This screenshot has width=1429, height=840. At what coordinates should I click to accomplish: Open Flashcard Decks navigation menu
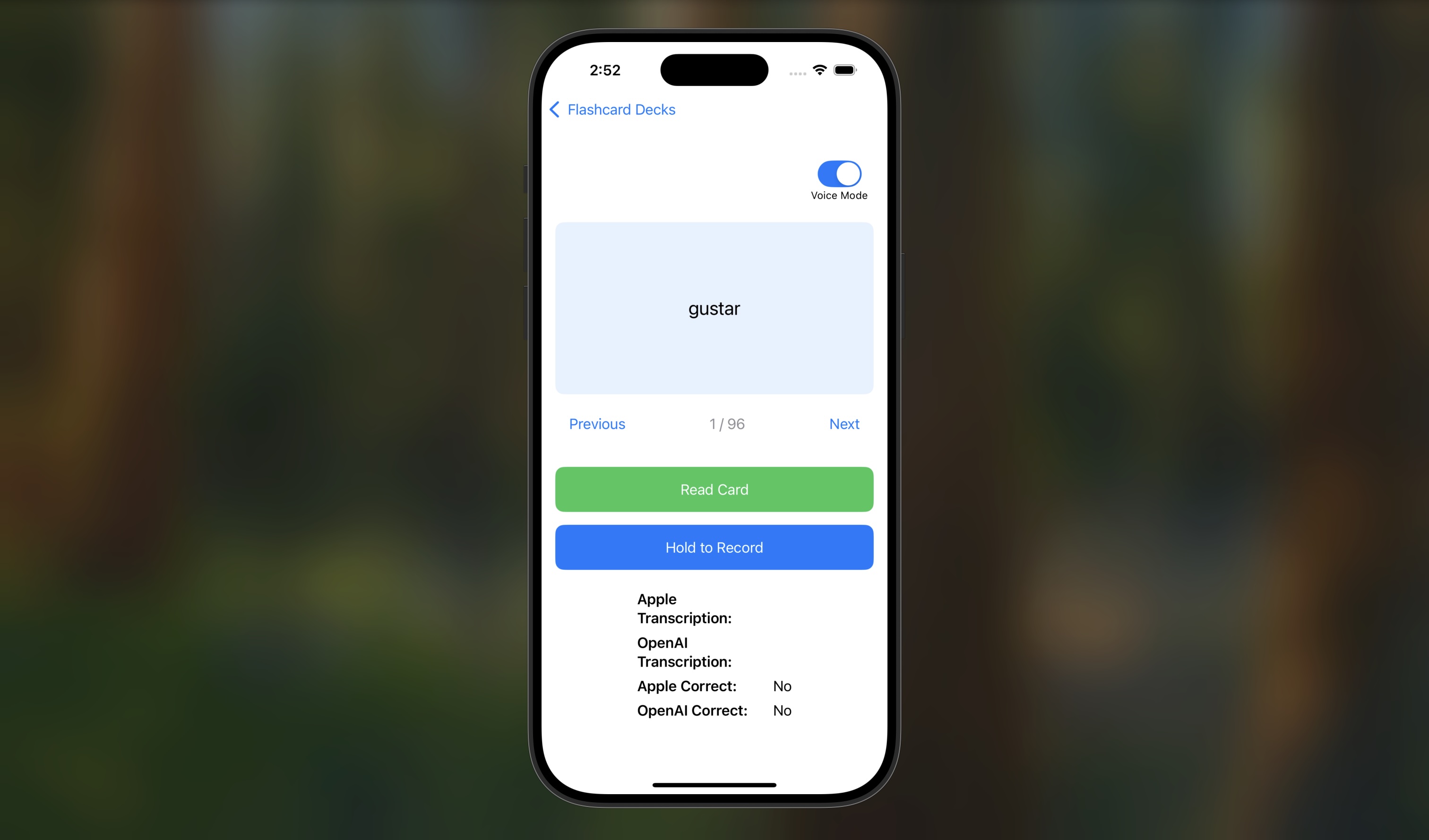point(611,109)
